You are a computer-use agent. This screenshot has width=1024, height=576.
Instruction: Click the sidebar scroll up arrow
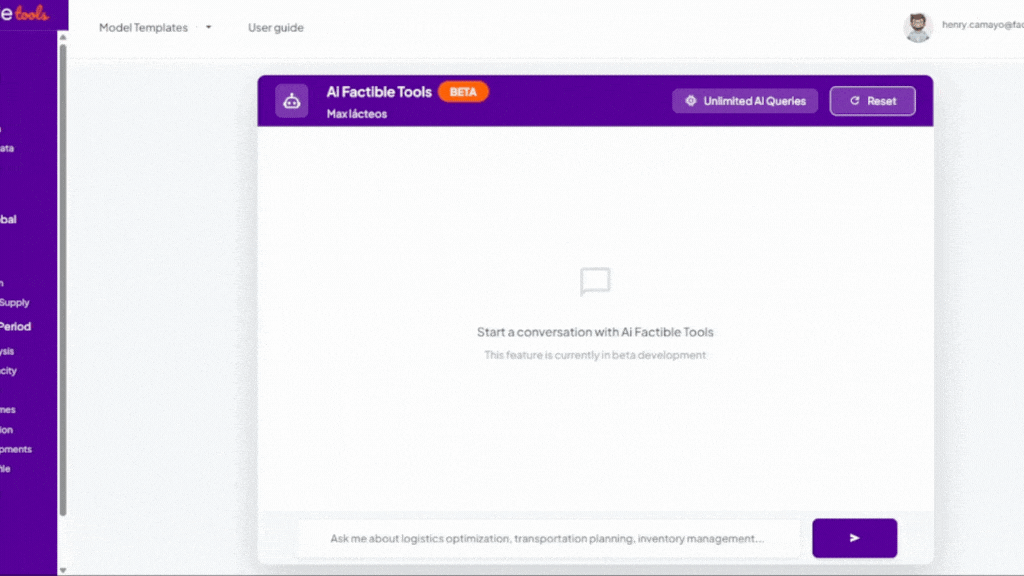[63, 37]
